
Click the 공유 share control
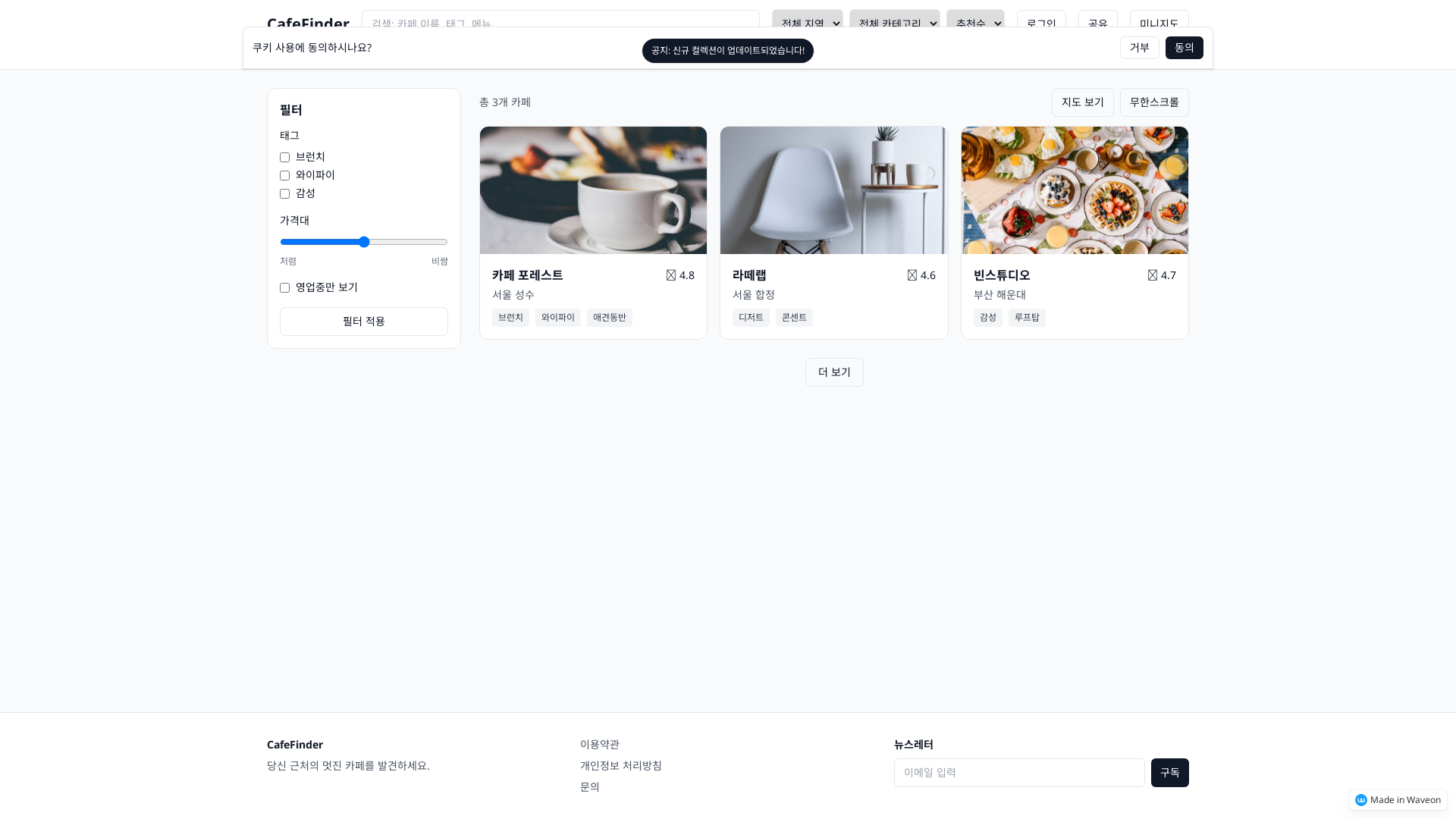1097,24
